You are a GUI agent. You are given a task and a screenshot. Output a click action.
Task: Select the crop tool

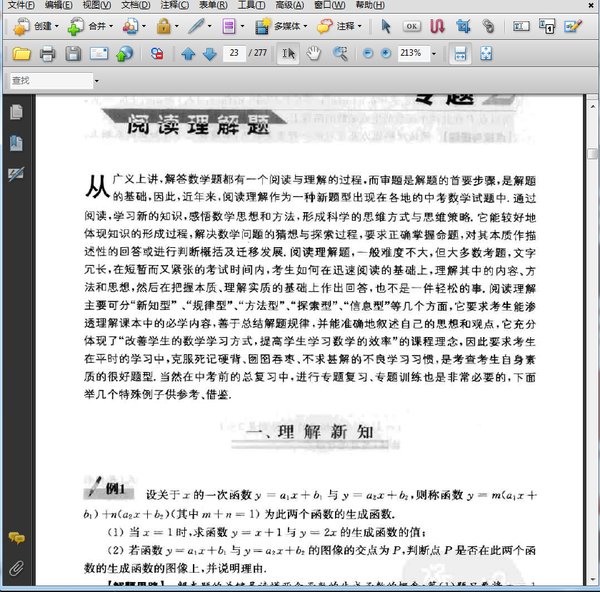click(463, 26)
